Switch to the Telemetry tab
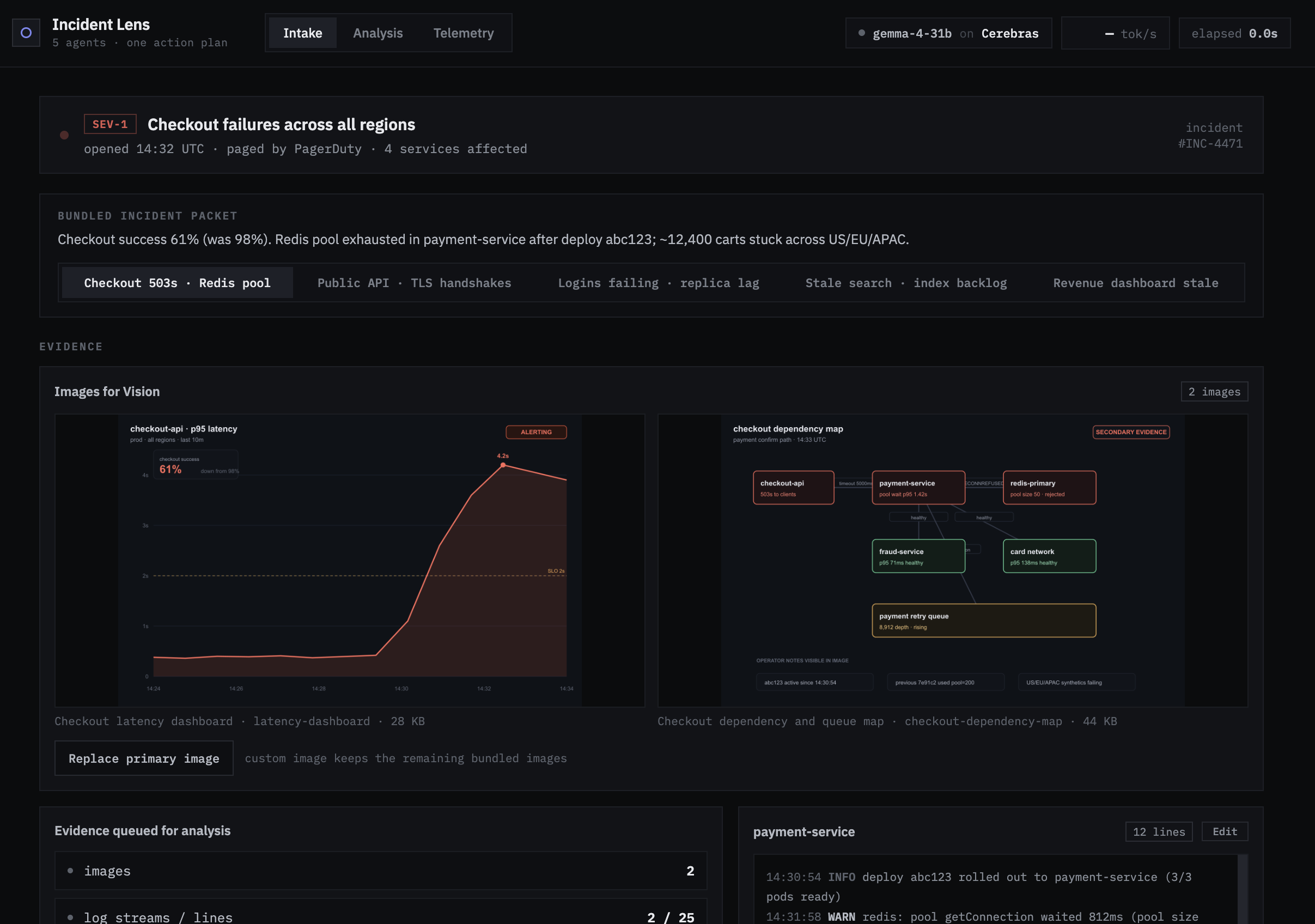 (x=464, y=33)
